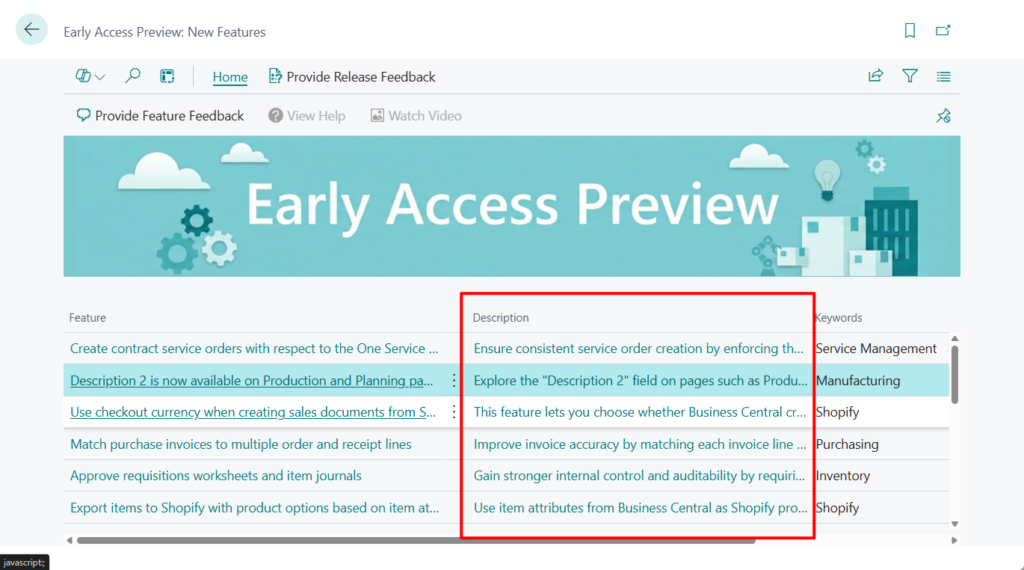The height and width of the screenshot is (570, 1024).
Task: Expand the Copilot dropdown chevron
Action: click(99, 77)
